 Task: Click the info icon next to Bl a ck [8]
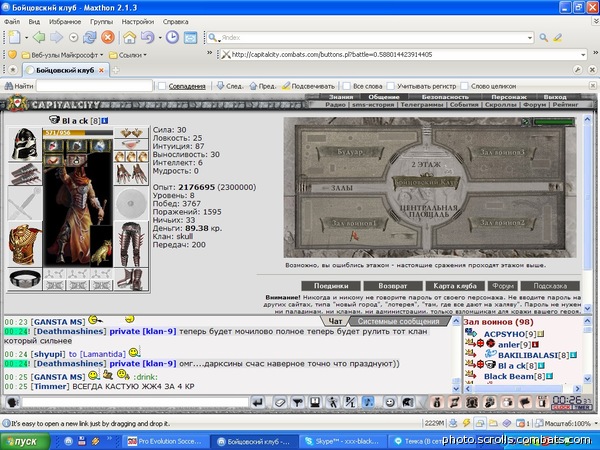pos(105,121)
